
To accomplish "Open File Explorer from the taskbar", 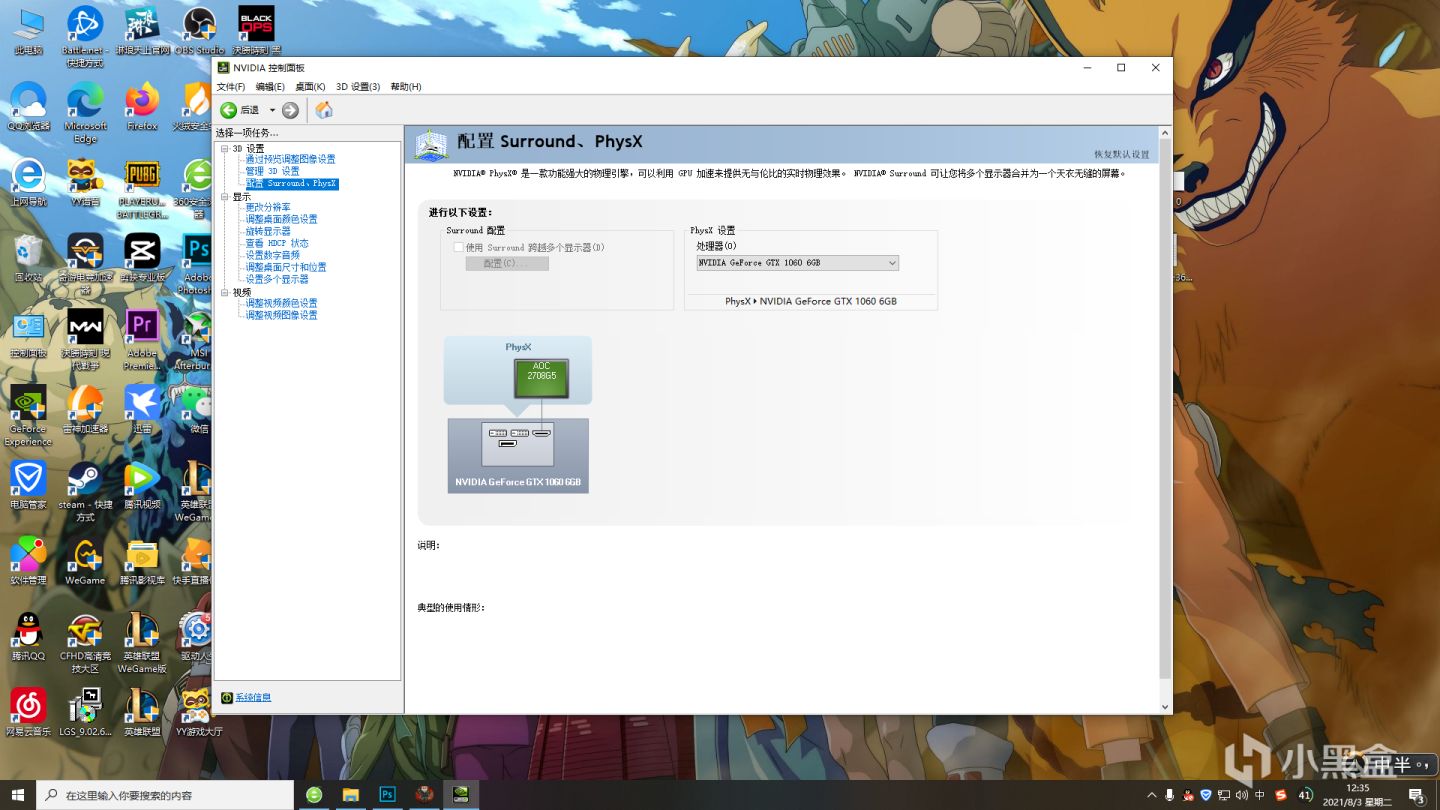I will 350,795.
